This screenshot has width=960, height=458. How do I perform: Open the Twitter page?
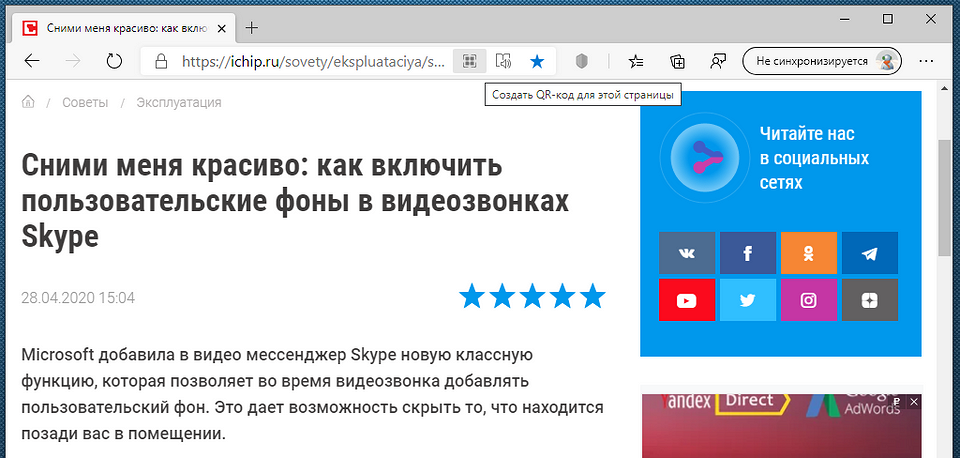748,300
